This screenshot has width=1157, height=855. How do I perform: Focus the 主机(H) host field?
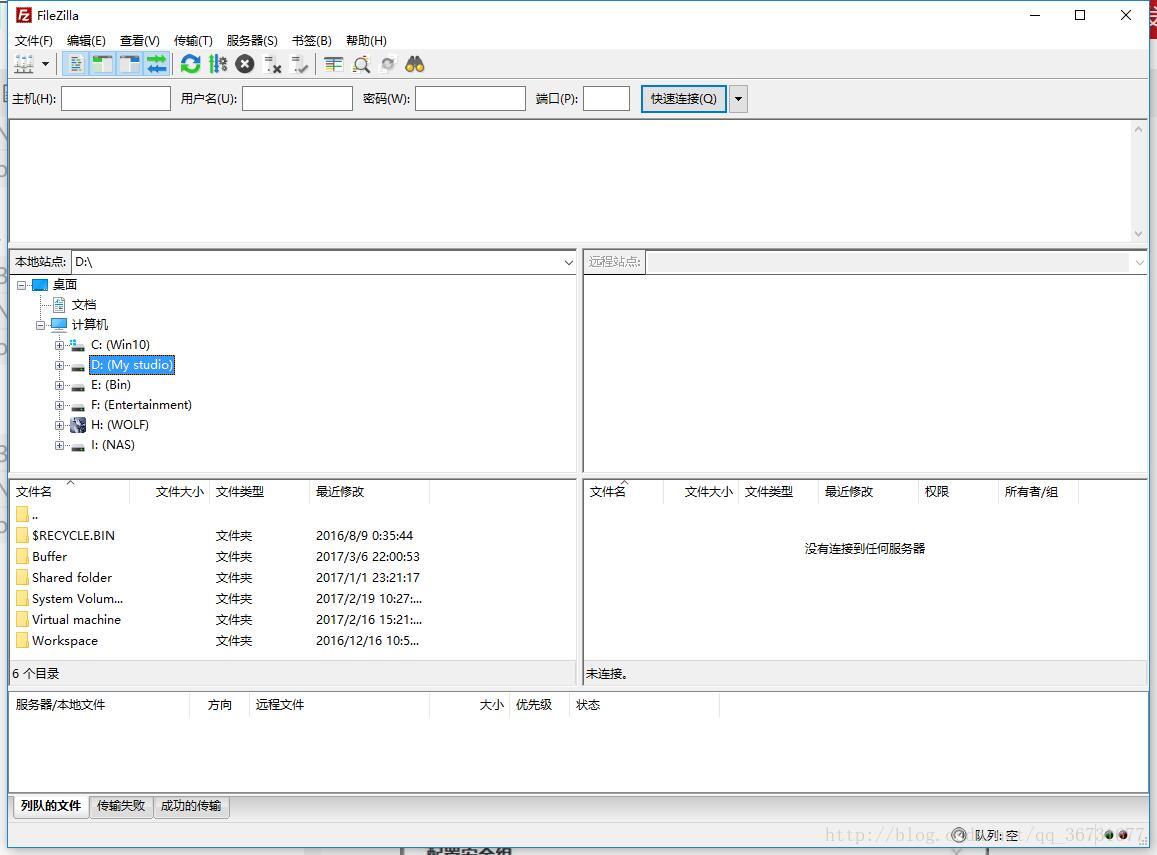click(x=116, y=99)
